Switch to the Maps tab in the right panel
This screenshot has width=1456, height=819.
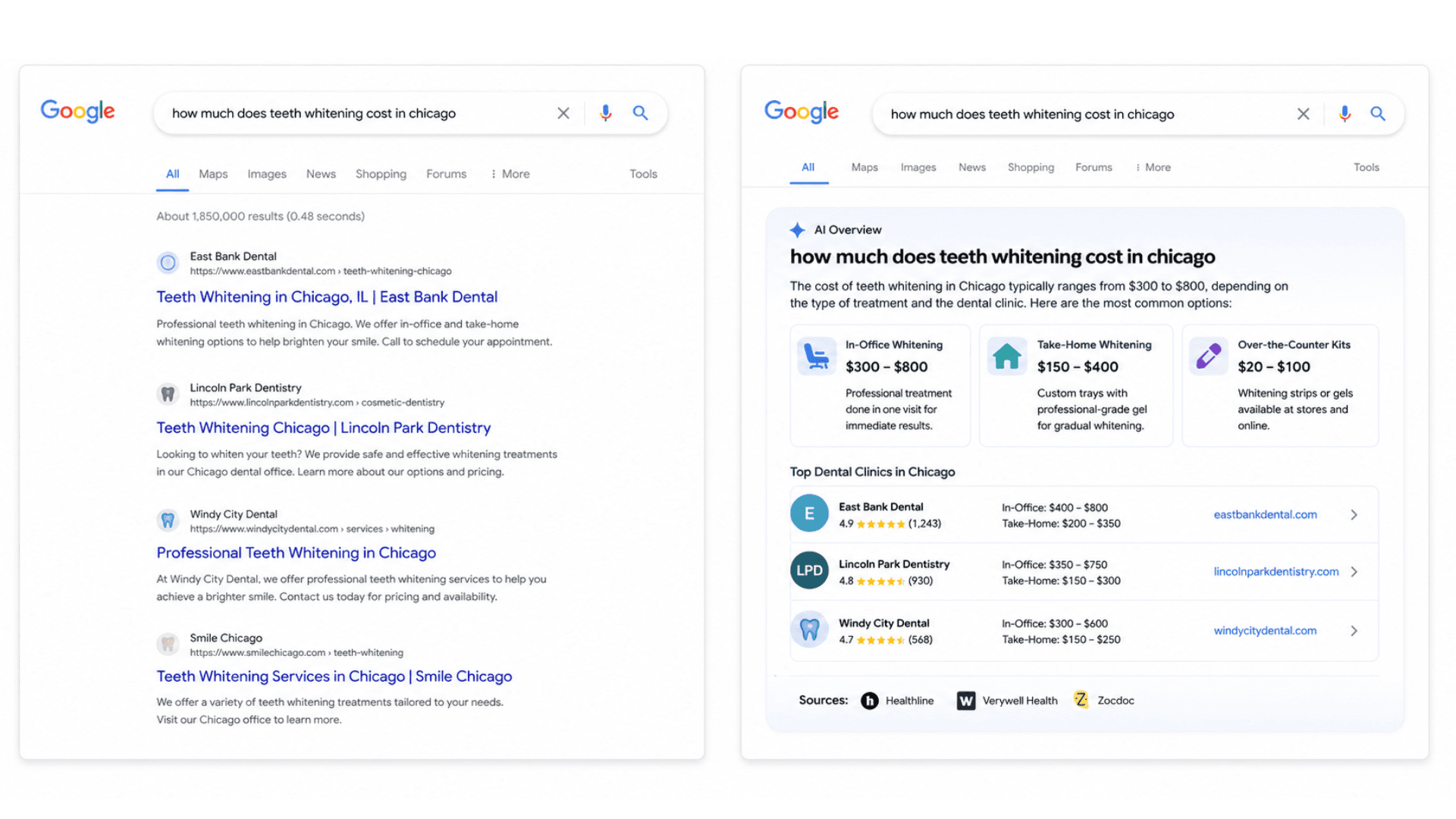864,168
